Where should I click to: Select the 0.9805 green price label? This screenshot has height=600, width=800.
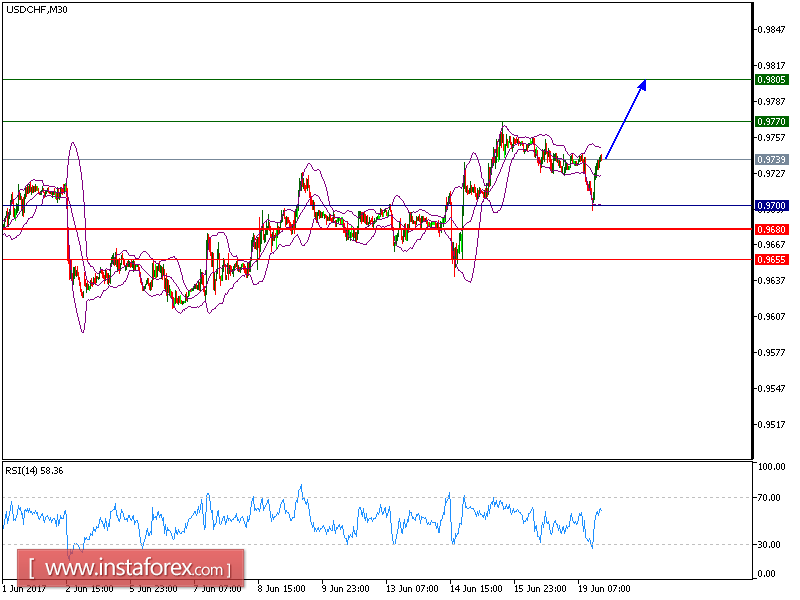(x=771, y=80)
